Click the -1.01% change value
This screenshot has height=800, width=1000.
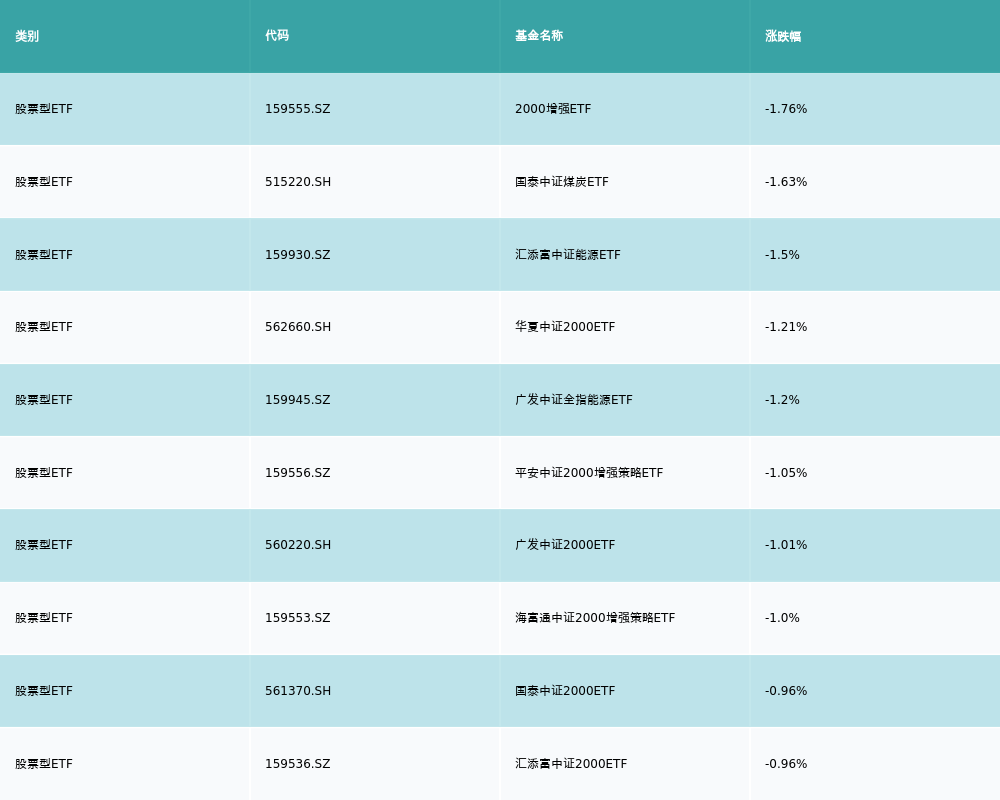point(786,545)
